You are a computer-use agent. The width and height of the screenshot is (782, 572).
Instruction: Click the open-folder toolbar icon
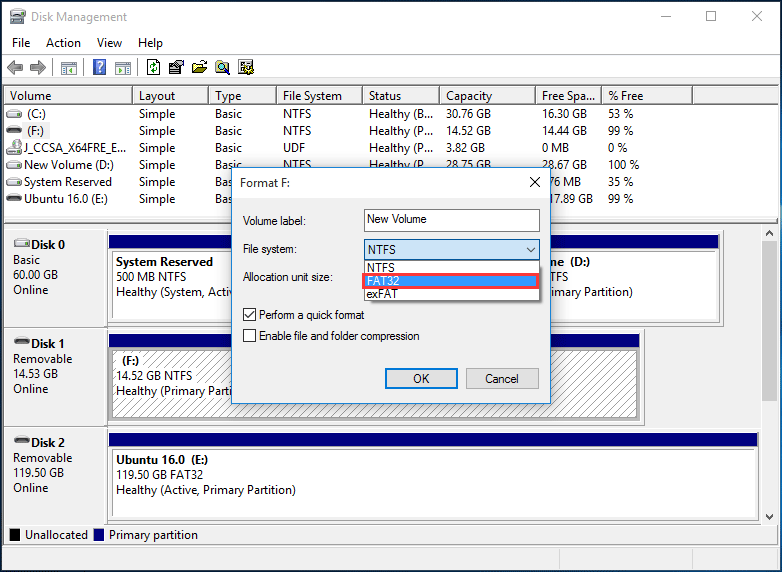[199, 67]
